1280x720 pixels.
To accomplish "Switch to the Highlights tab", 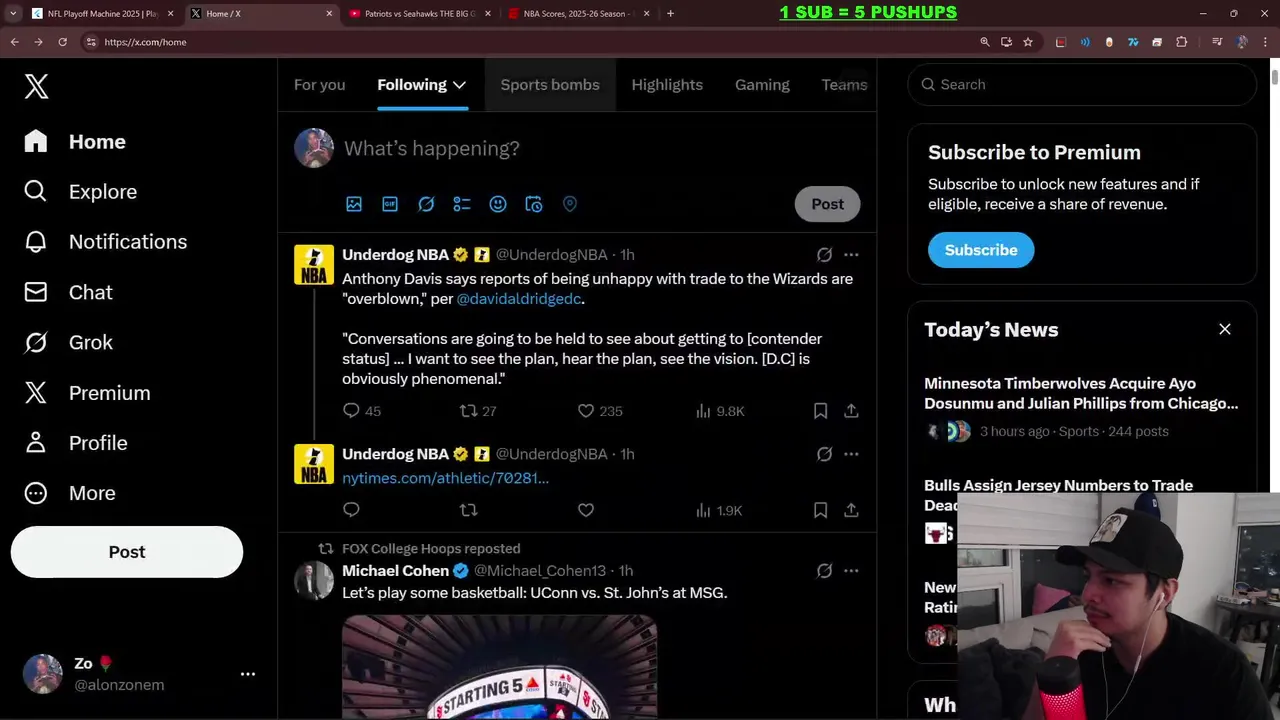I will click(667, 85).
